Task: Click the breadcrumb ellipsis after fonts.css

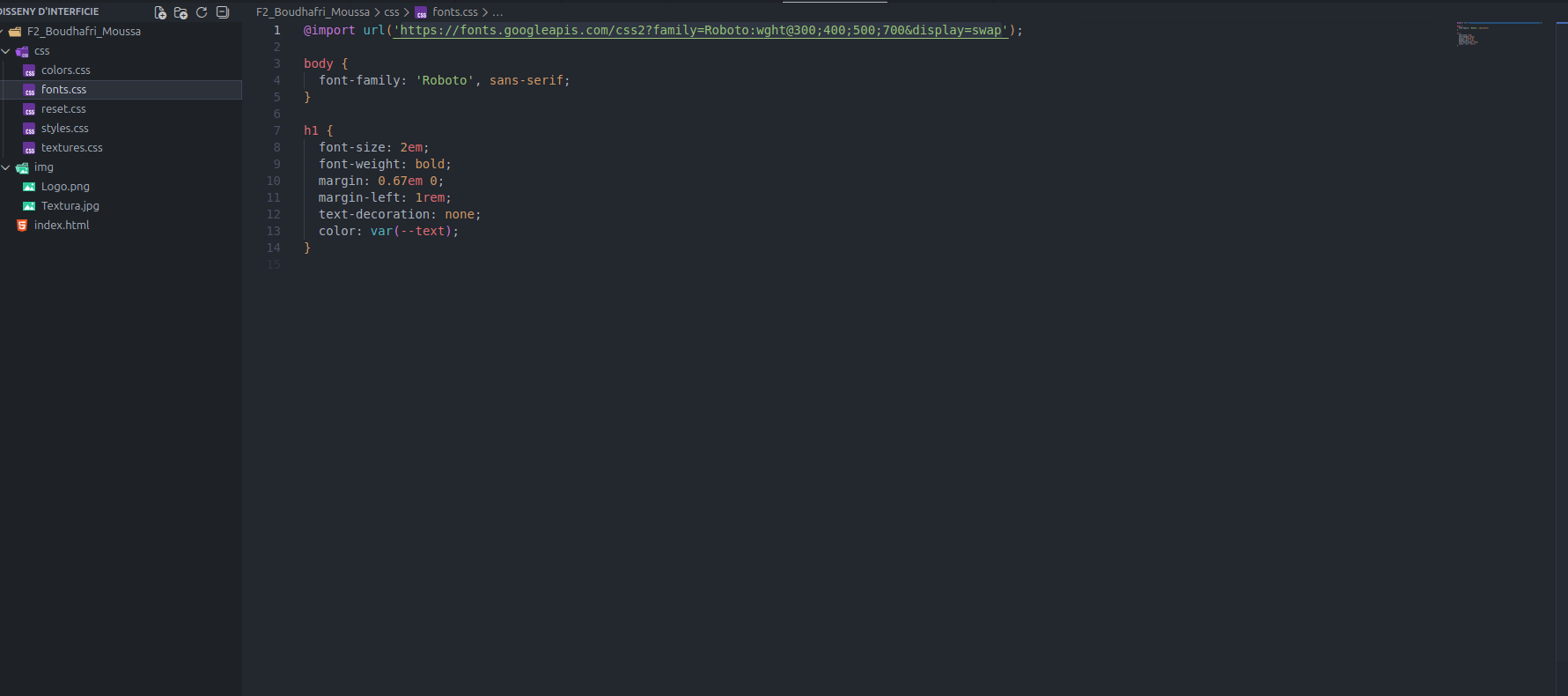Action: tap(497, 12)
